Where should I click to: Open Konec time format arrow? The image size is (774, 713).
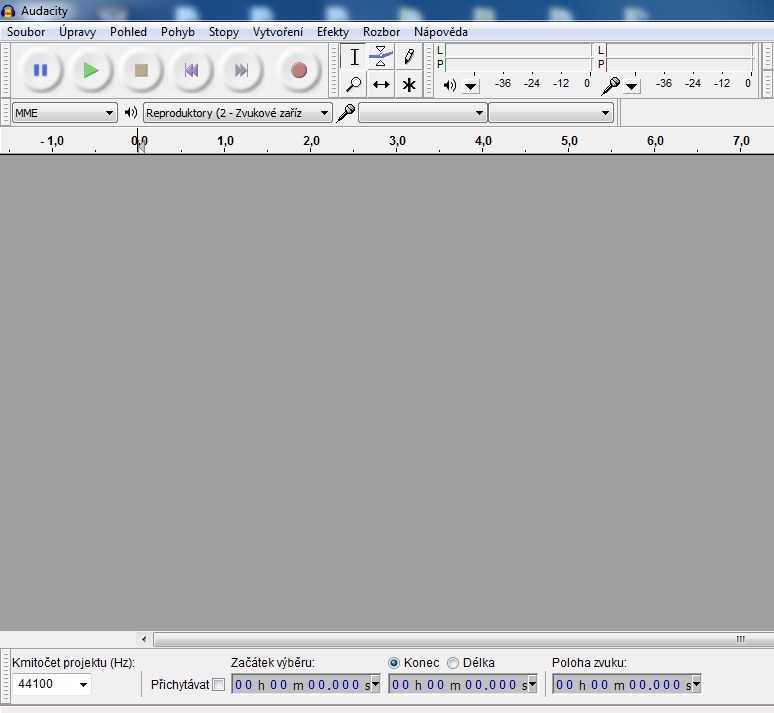click(x=533, y=684)
